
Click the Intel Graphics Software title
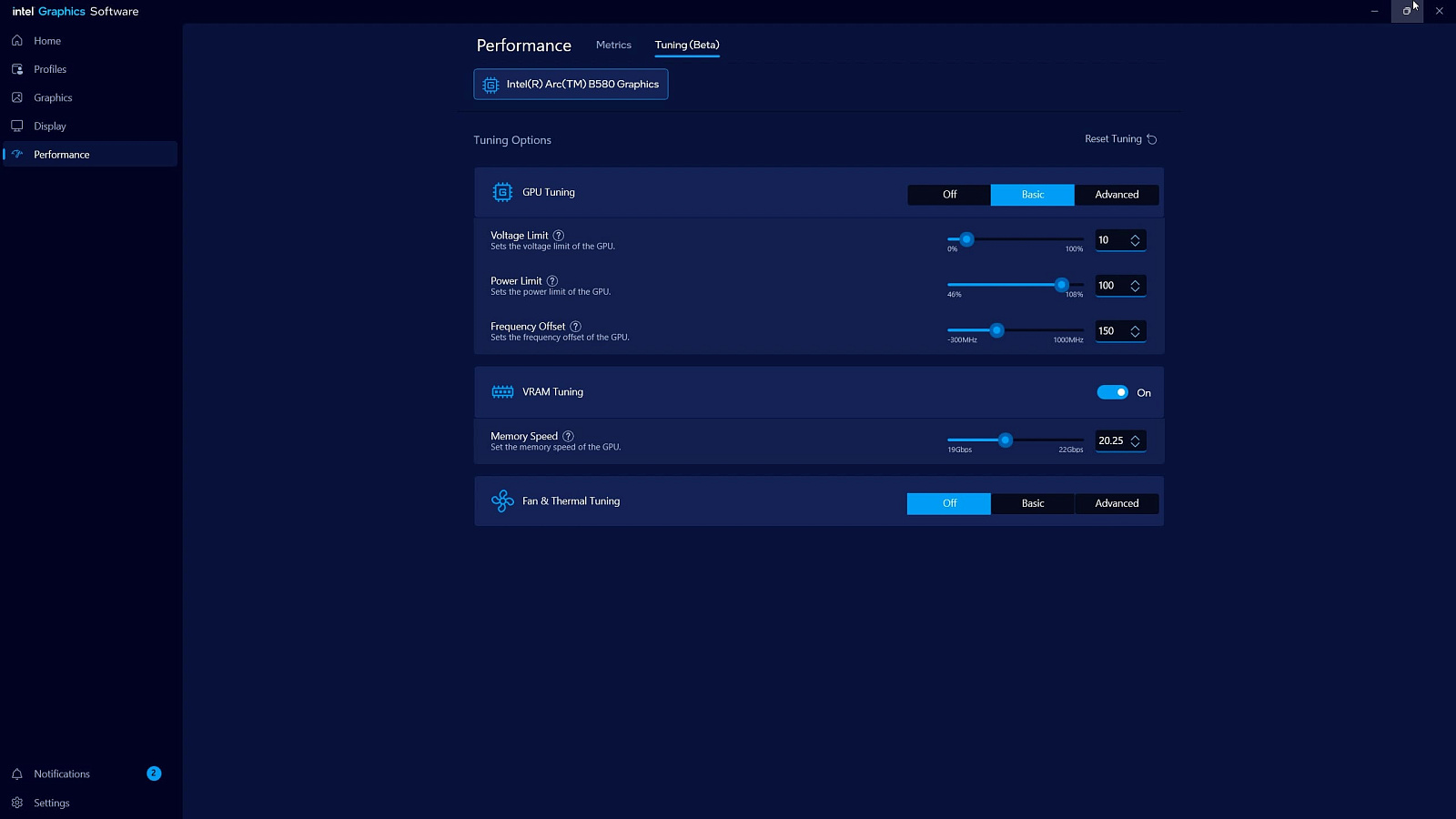[x=76, y=12]
